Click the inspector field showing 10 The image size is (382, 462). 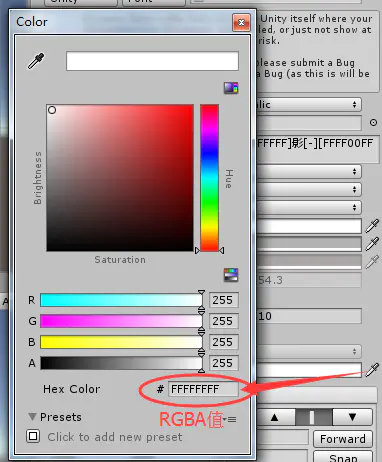(309, 316)
